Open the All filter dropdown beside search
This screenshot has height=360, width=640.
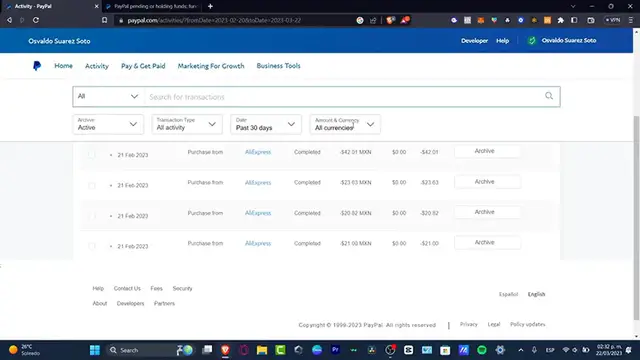[x=108, y=96]
